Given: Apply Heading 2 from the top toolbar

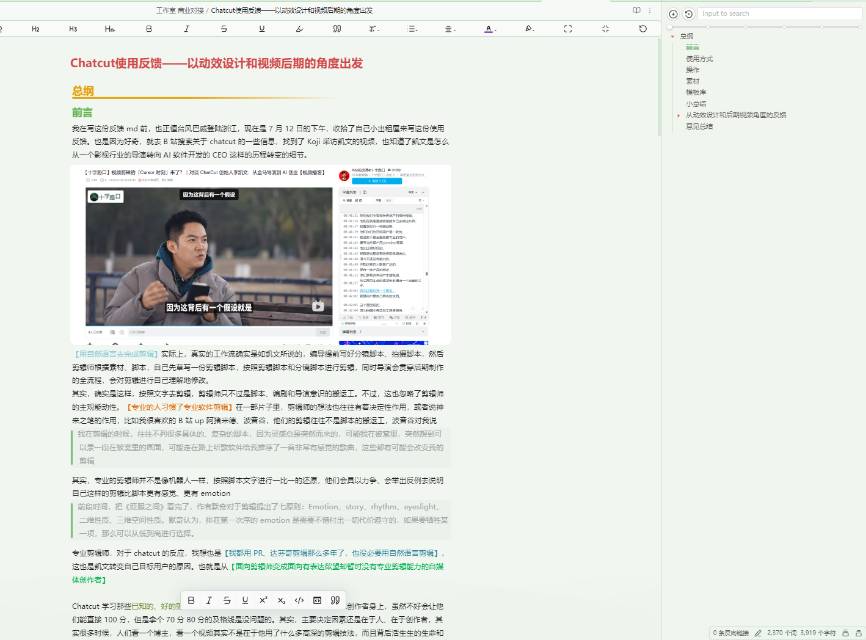Looking at the screenshot, I should coord(35,29).
